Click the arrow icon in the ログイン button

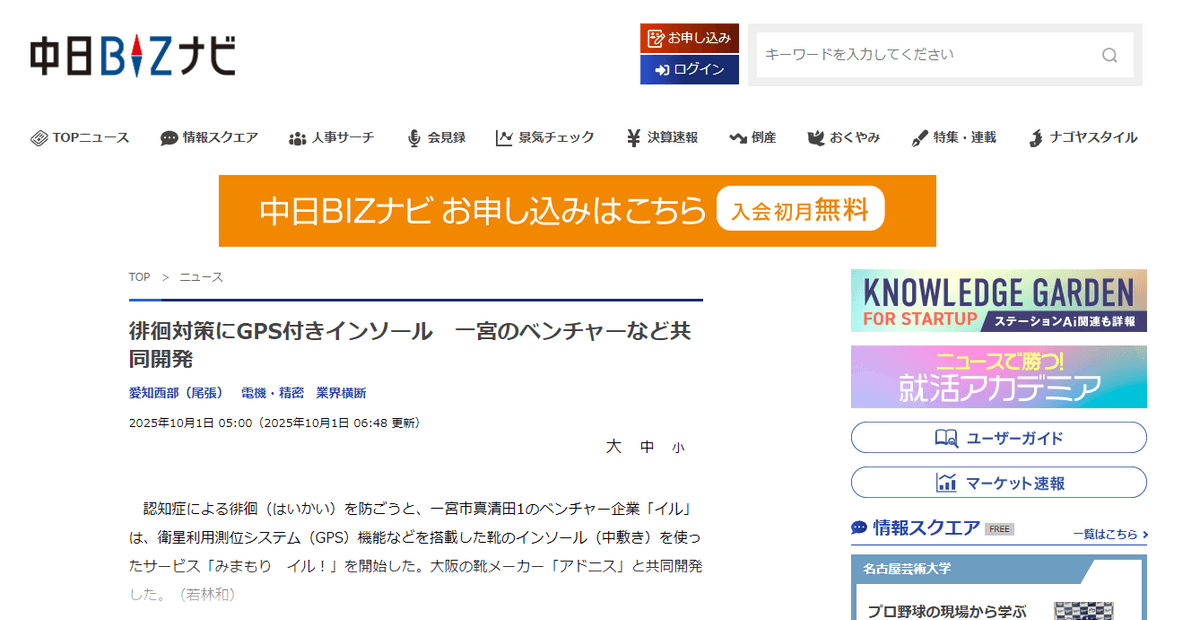(662, 69)
